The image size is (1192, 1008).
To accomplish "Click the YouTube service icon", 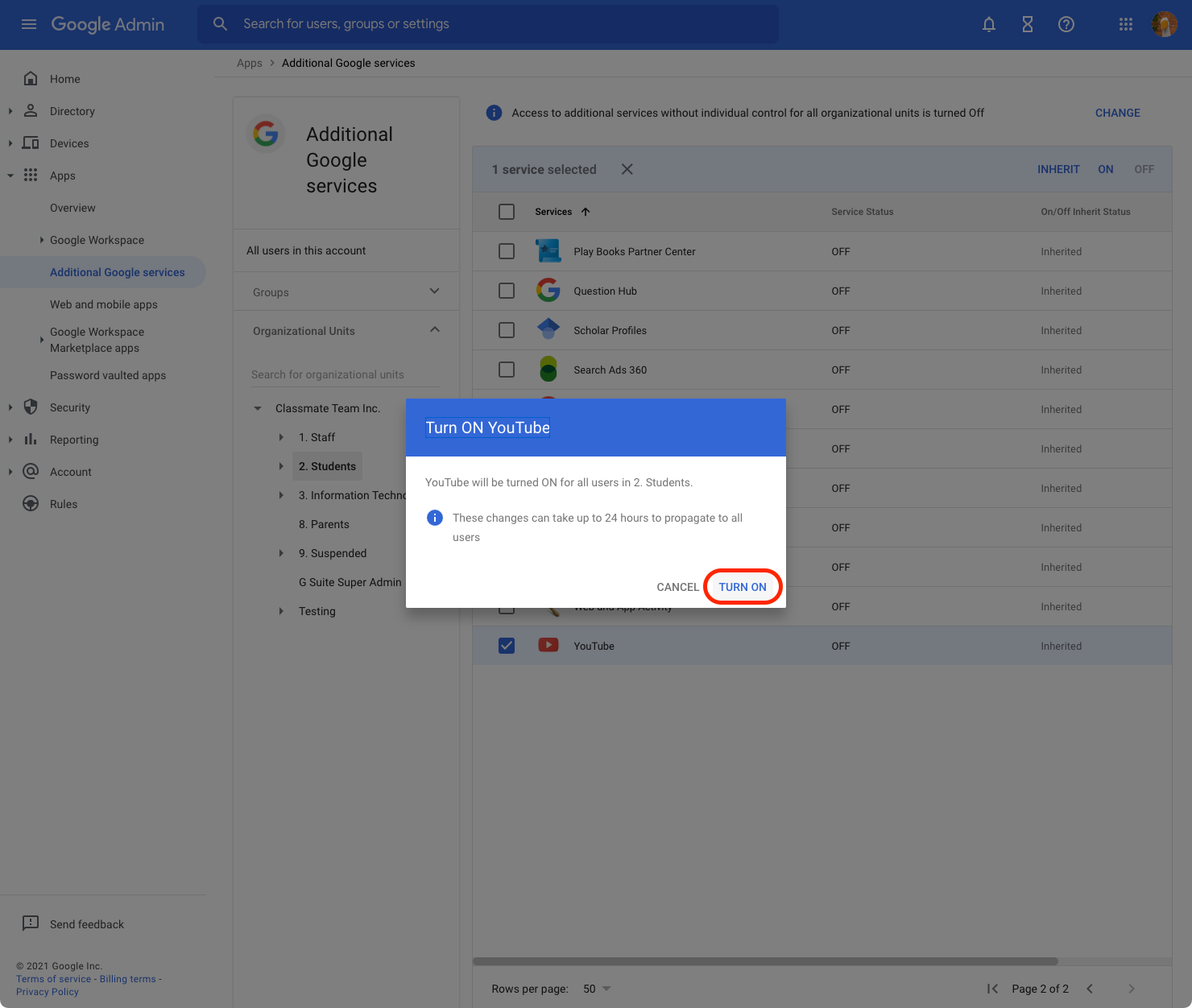I will [548, 646].
